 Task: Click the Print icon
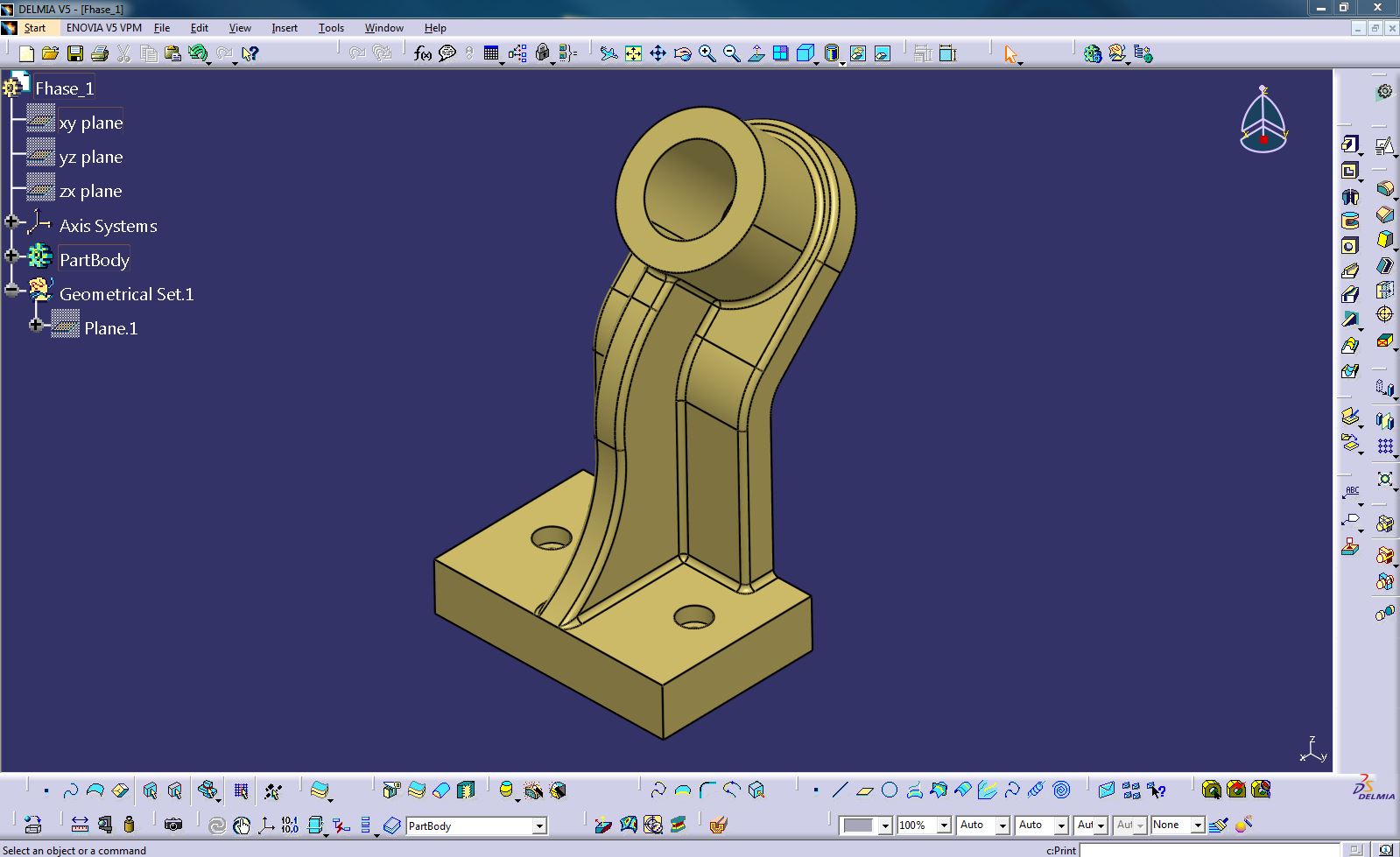(100, 53)
